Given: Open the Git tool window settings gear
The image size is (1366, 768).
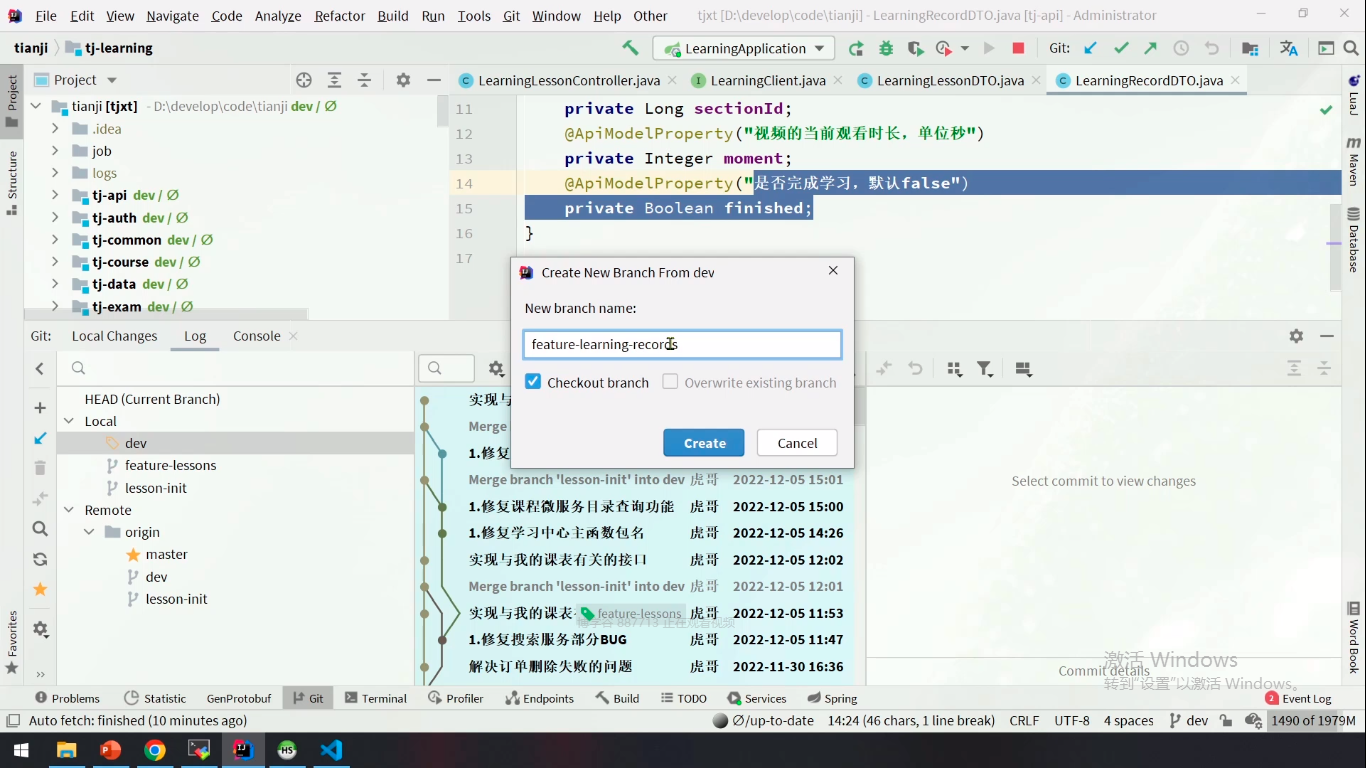Looking at the screenshot, I should 1296,336.
